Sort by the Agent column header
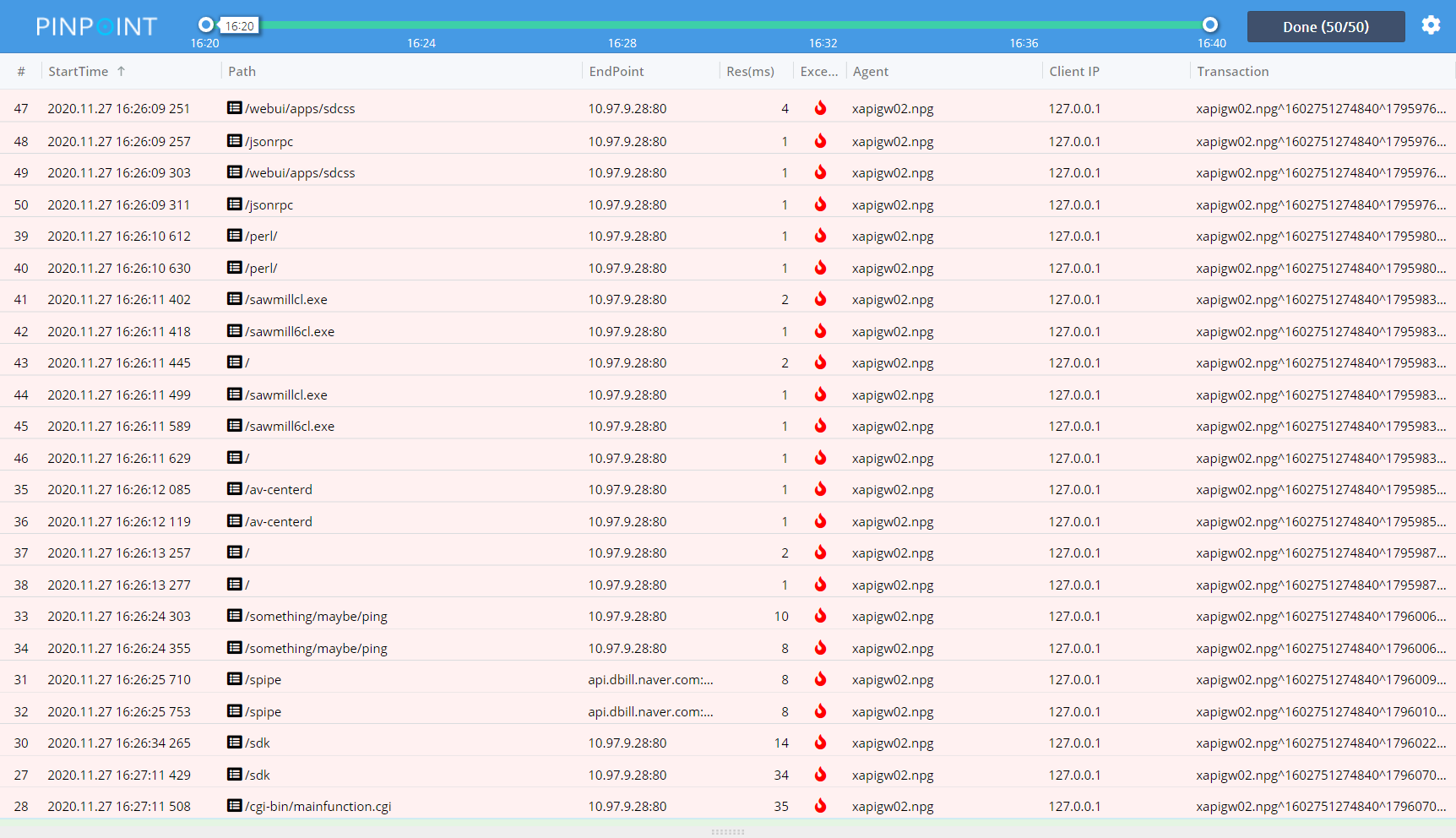This screenshot has width=1456, height=838. [x=871, y=72]
